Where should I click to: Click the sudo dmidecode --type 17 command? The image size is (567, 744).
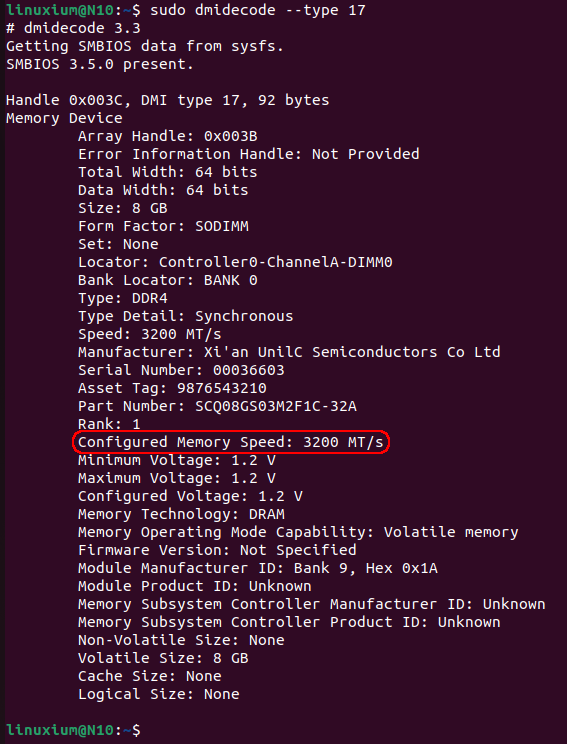(x=258, y=10)
